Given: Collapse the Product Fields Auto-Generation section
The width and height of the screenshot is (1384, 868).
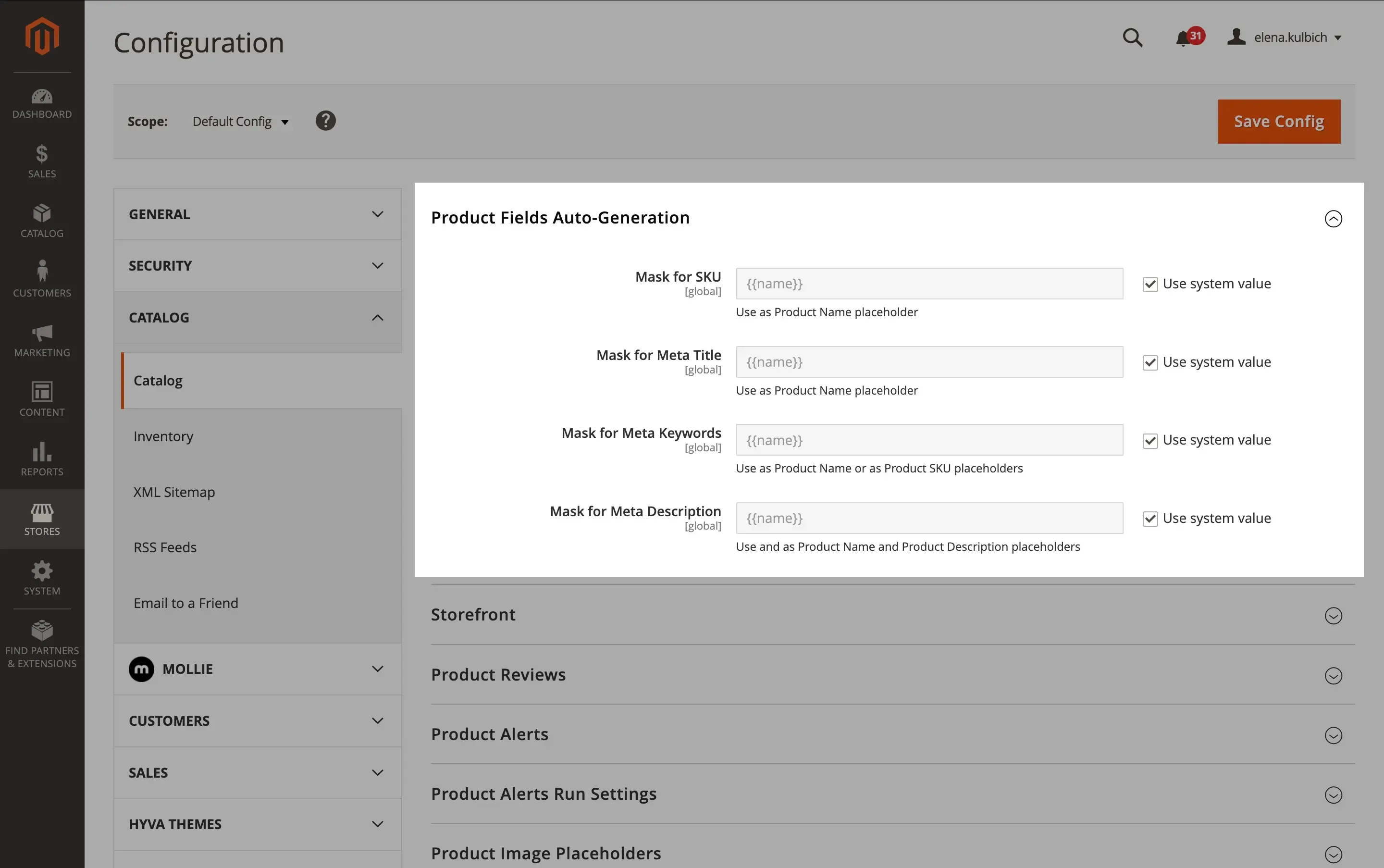Looking at the screenshot, I should point(1333,219).
